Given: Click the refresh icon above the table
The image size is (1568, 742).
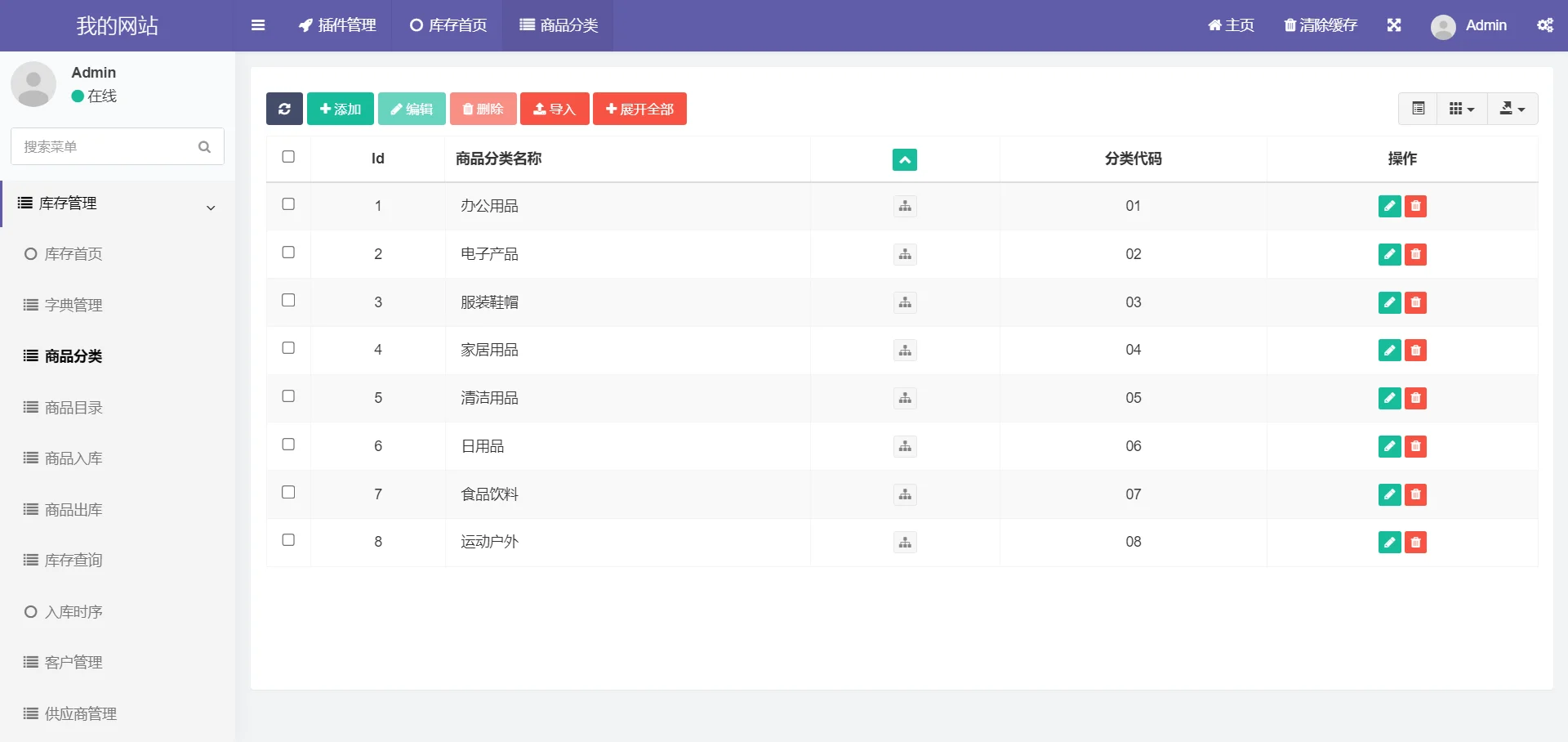Looking at the screenshot, I should (284, 108).
